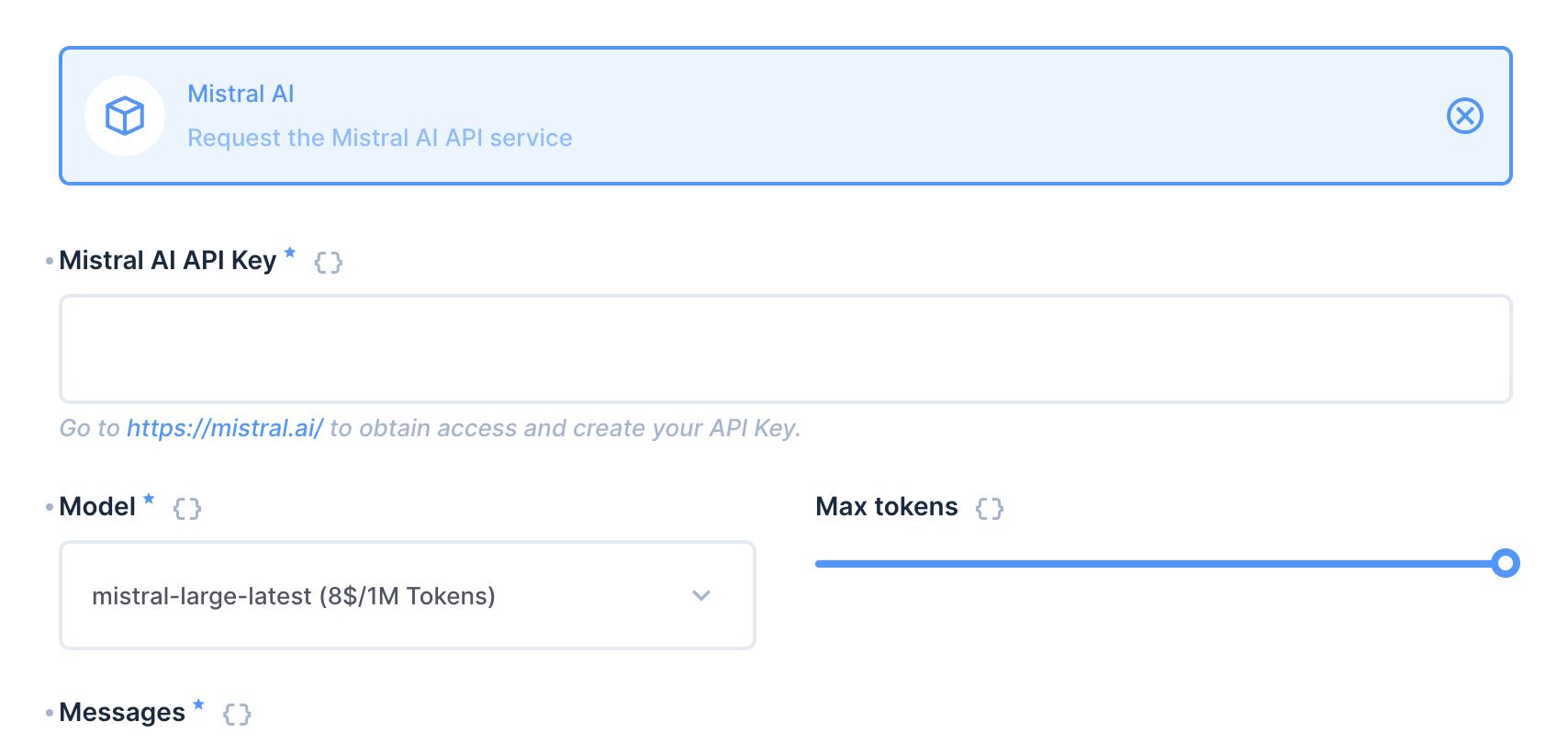Click the required star beside Messages
The width and height of the screenshot is (1568, 744).
pos(198,705)
